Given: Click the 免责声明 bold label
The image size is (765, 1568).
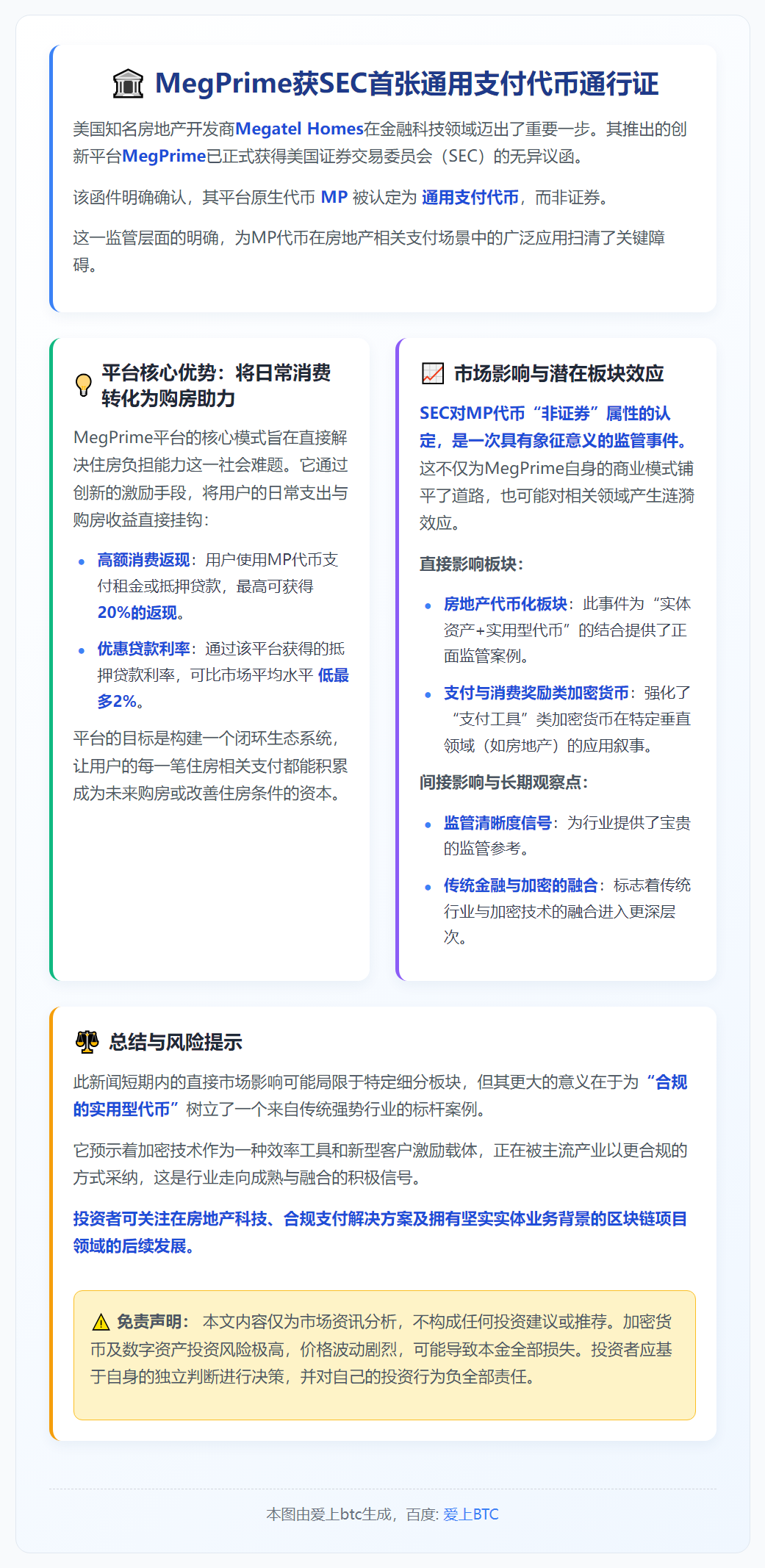Looking at the screenshot, I should [x=152, y=1322].
